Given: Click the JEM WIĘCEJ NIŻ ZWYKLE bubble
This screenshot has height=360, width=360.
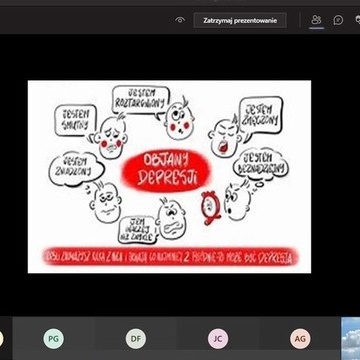Looking at the screenshot, I should 137,229.
